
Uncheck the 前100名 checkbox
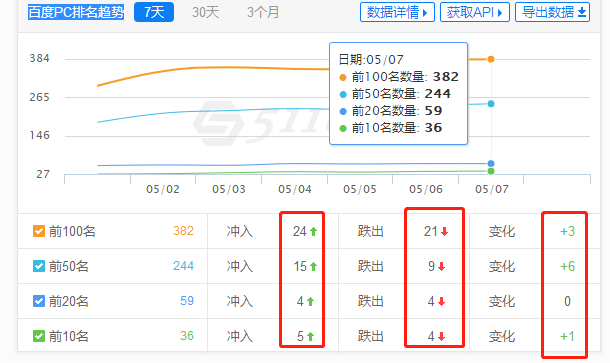click(x=39, y=231)
